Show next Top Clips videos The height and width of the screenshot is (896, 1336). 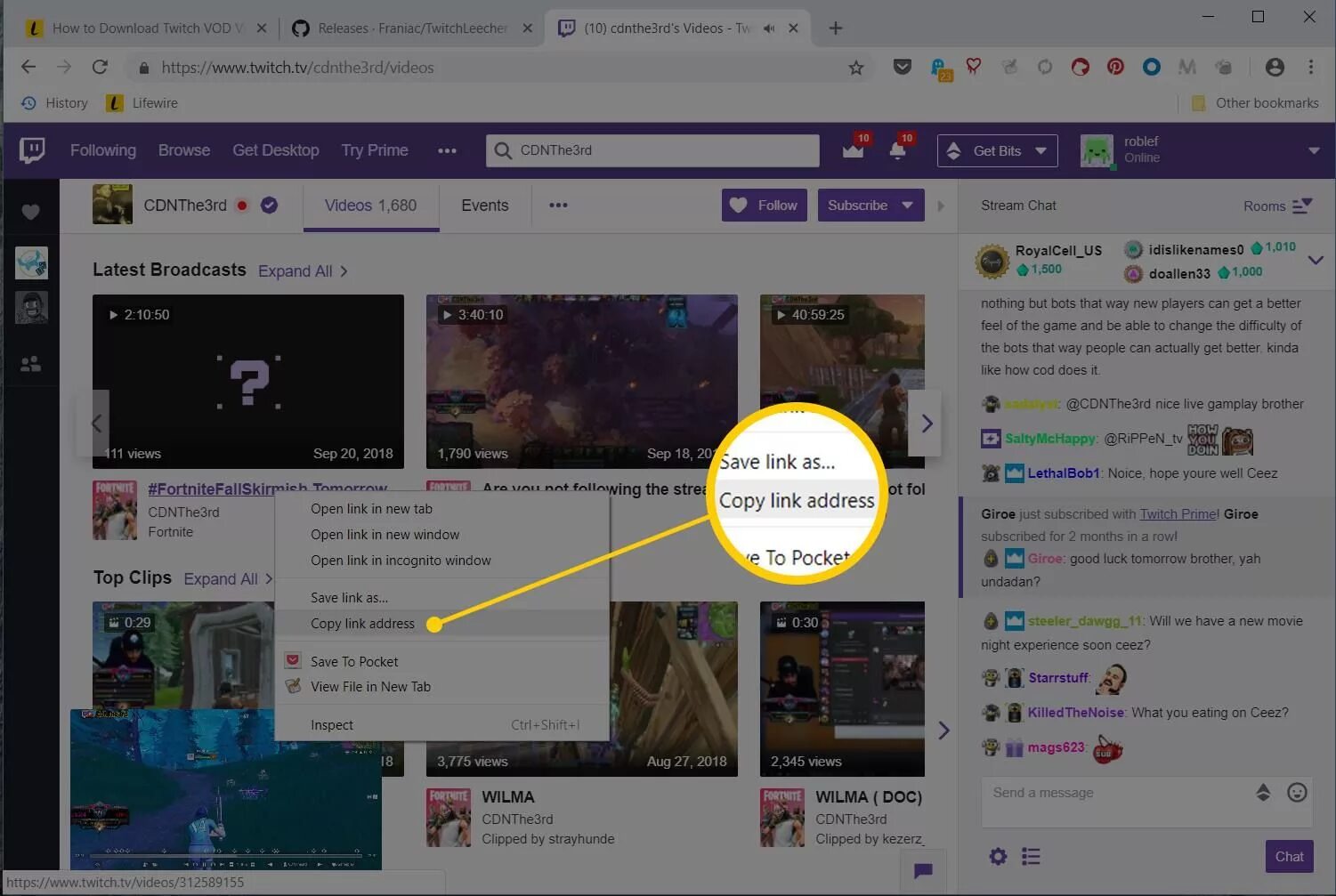(943, 731)
